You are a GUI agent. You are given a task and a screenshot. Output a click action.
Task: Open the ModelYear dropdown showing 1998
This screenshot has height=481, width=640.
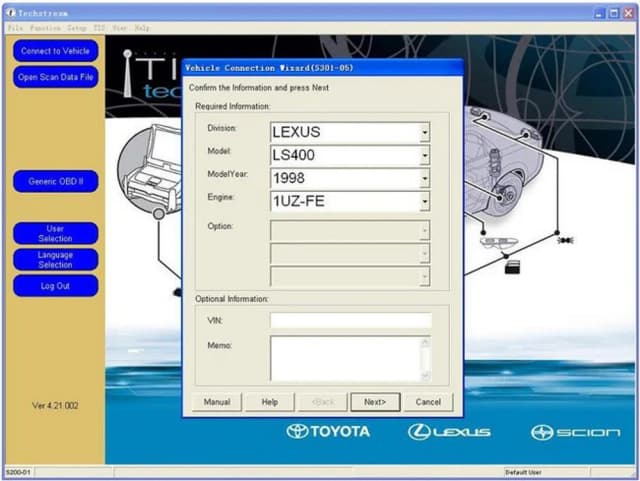click(424, 179)
